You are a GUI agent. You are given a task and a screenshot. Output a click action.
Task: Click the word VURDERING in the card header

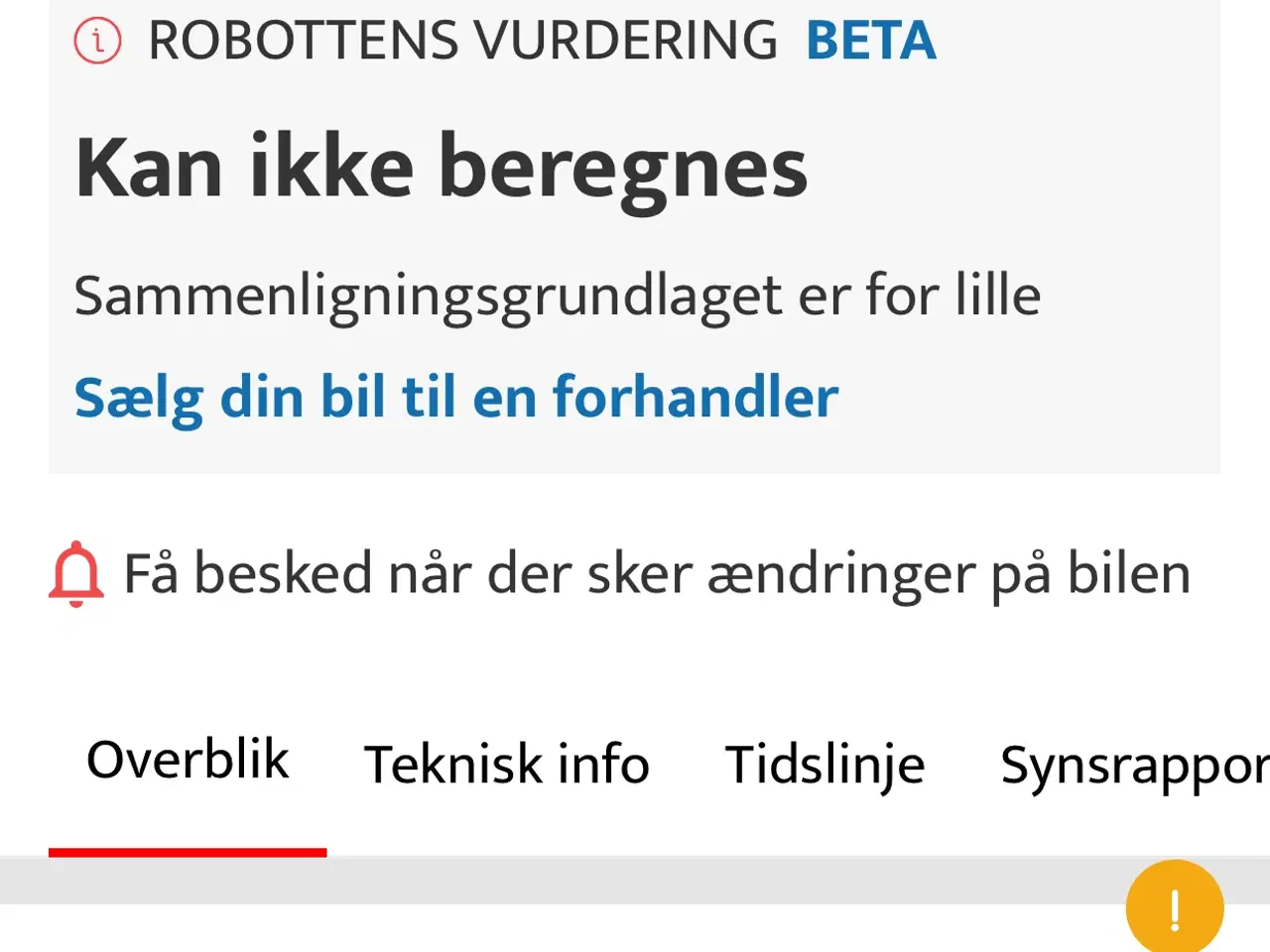(625, 41)
